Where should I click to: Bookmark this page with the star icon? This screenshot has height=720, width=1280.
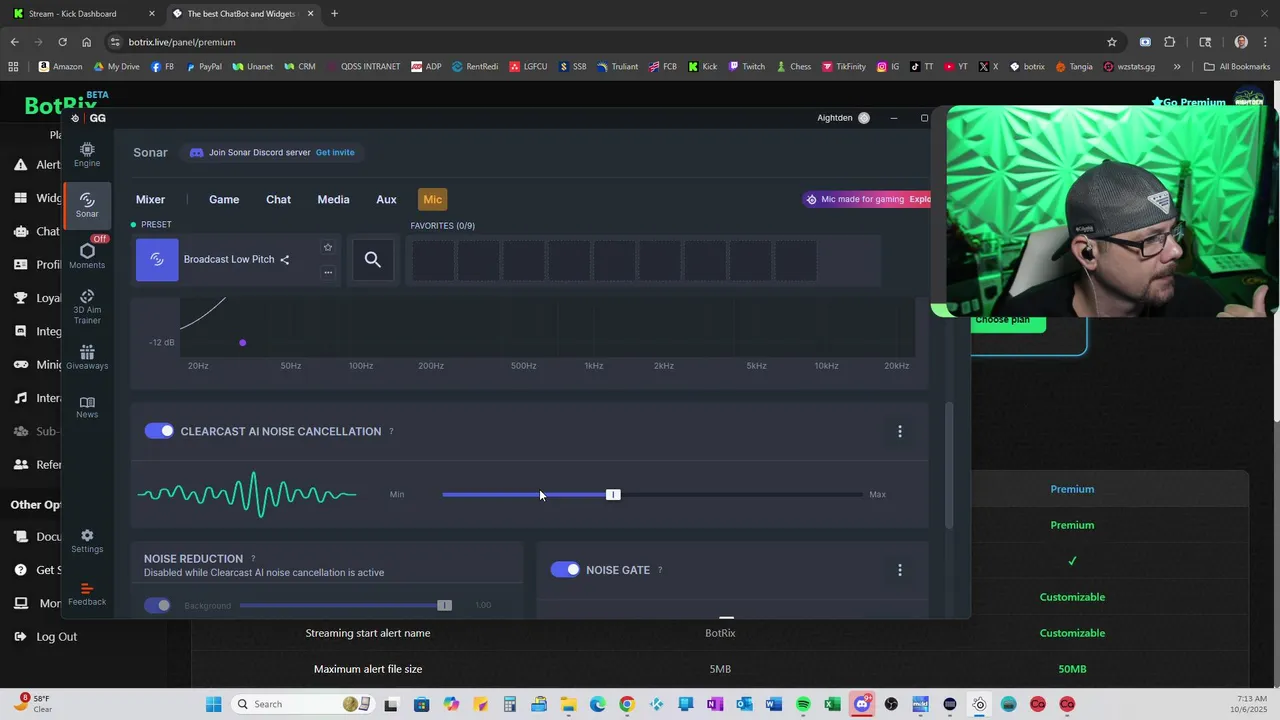pyautogui.click(x=1112, y=42)
